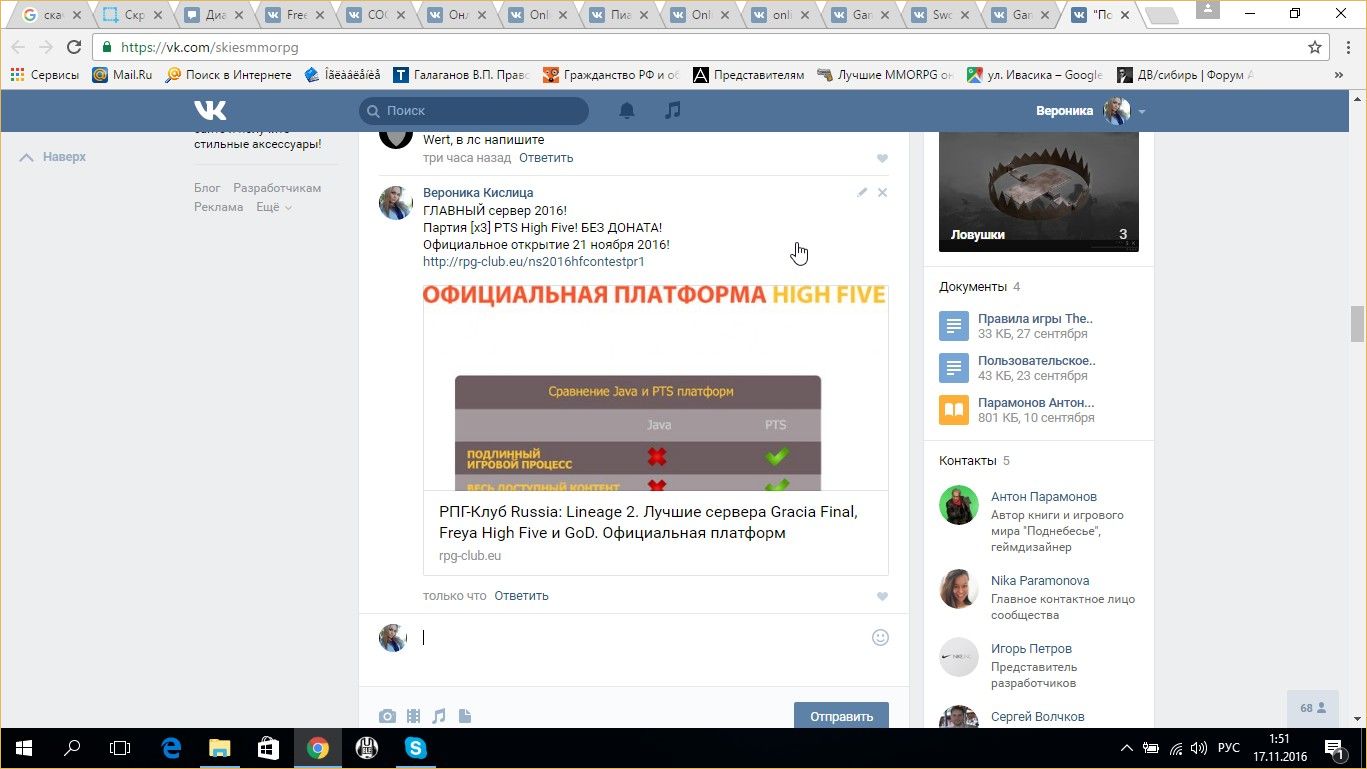The height and width of the screenshot is (769, 1367).
Task: Click the orange book icon for Парамонов Антон document
Action: point(954,410)
